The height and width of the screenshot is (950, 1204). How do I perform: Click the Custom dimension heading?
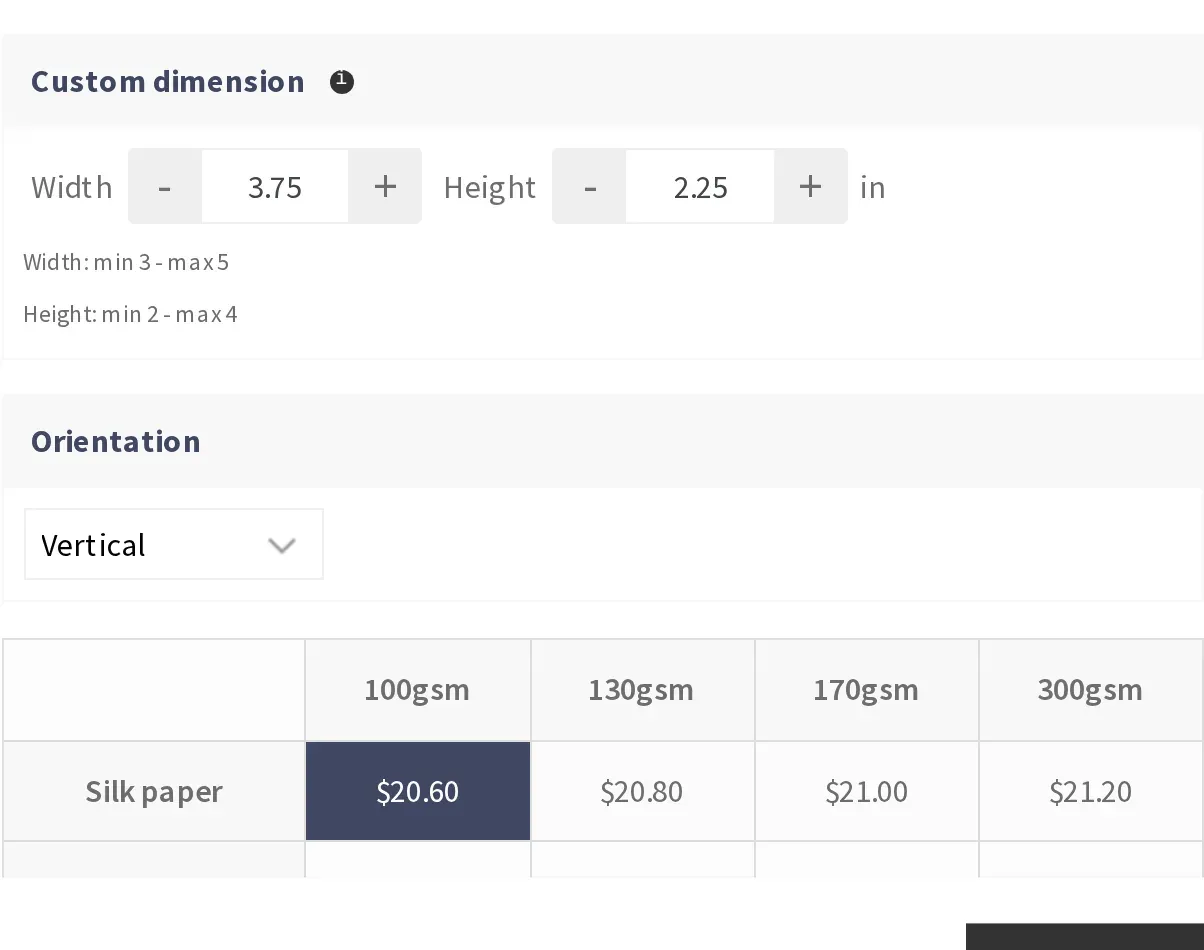pos(168,81)
